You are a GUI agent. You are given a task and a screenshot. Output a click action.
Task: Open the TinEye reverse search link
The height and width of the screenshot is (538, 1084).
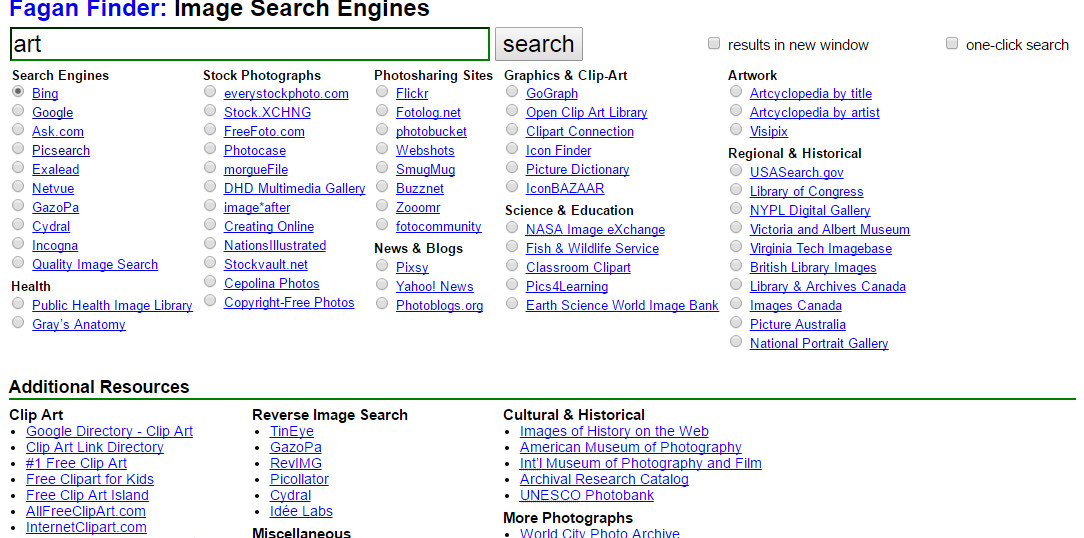click(x=292, y=431)
